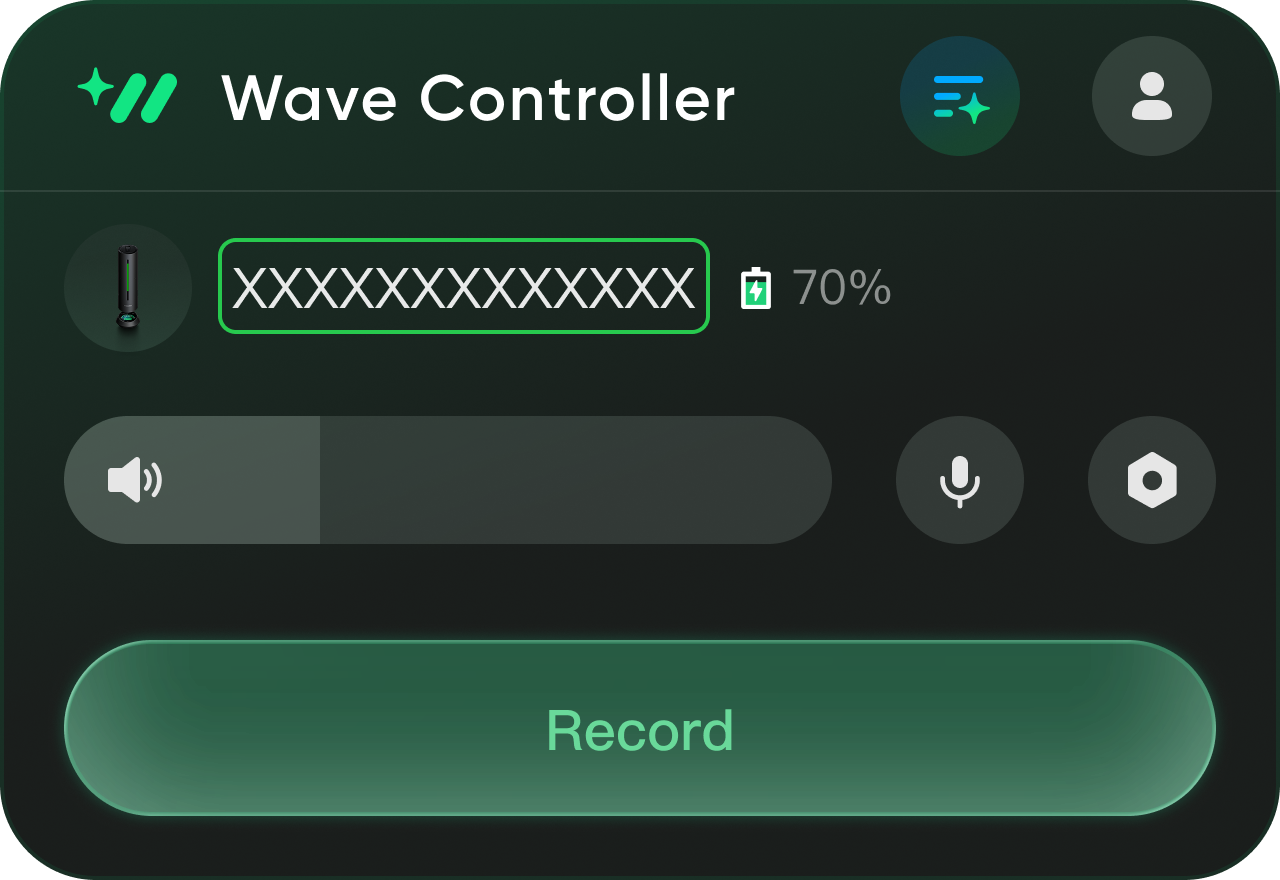The height and width of the screenshot is (880, 1280).
Task: Focus the device name text field
Action: pos(464,286)
